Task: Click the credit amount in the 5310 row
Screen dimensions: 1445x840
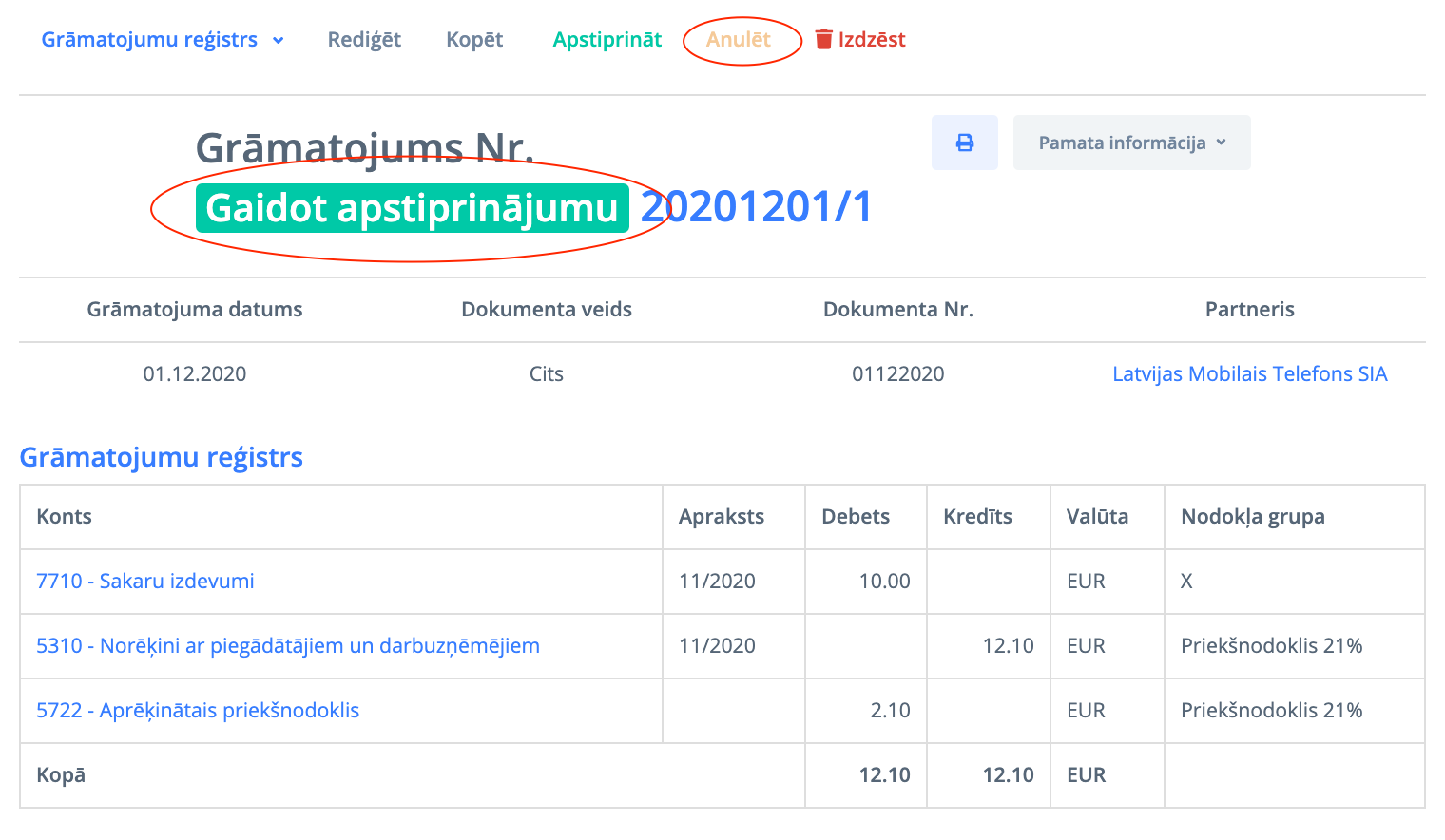Action: (1009, 645)
